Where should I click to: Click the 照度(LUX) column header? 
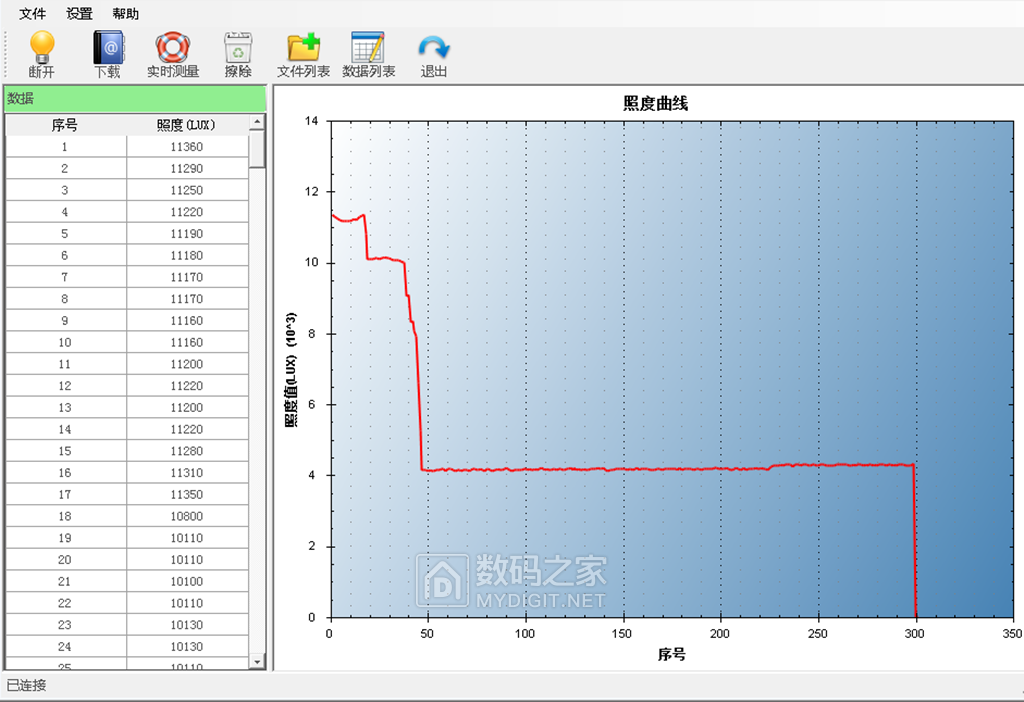187,125
